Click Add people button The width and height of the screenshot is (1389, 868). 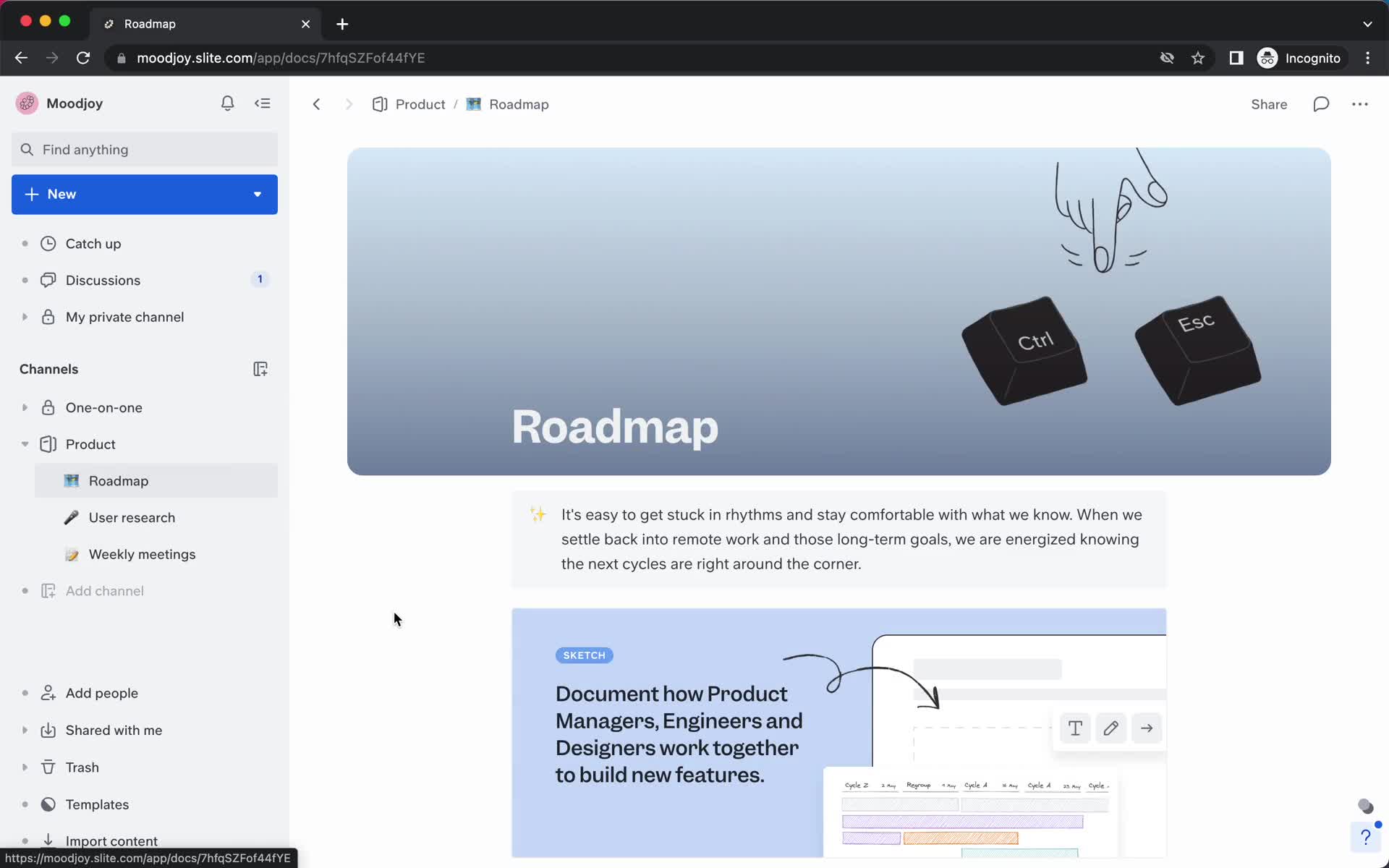point(101,693)
